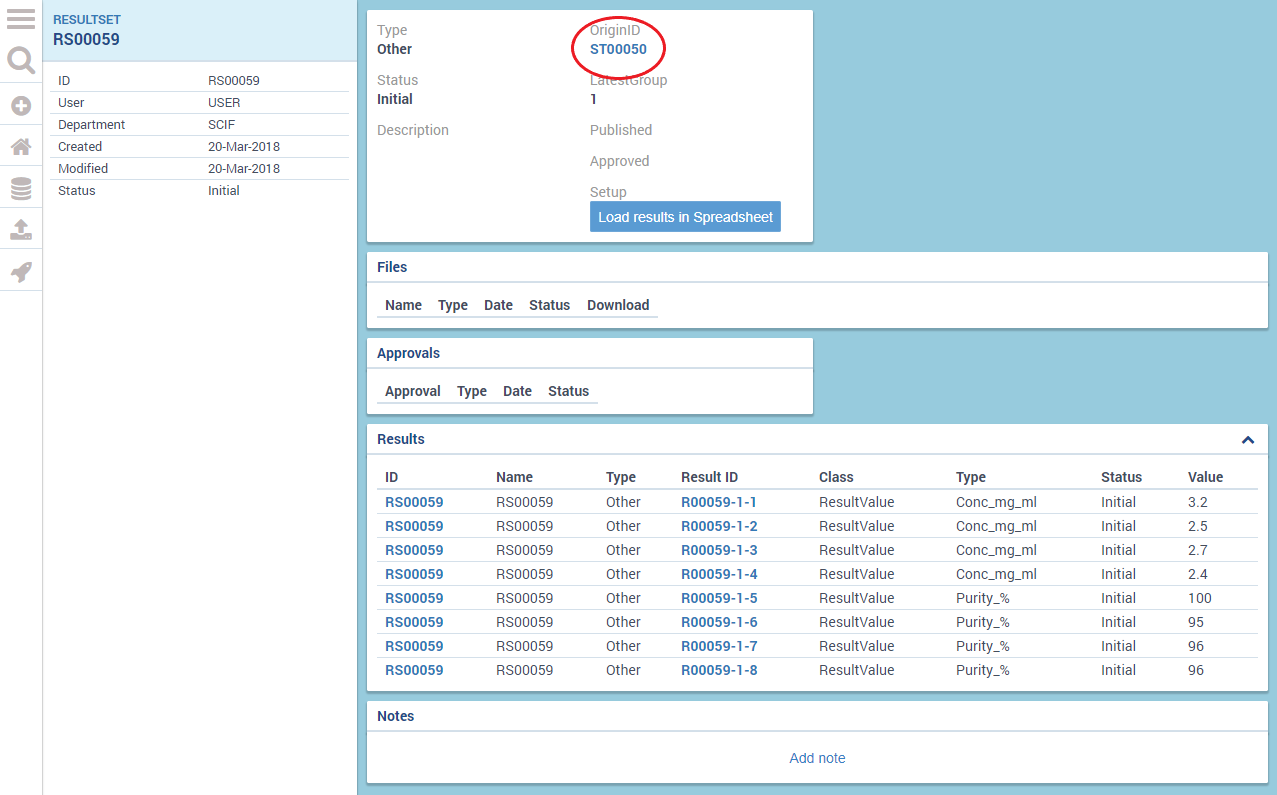The image size is (1277, 795).
Task: Open the database stack icon
Action: click(21, 188)
